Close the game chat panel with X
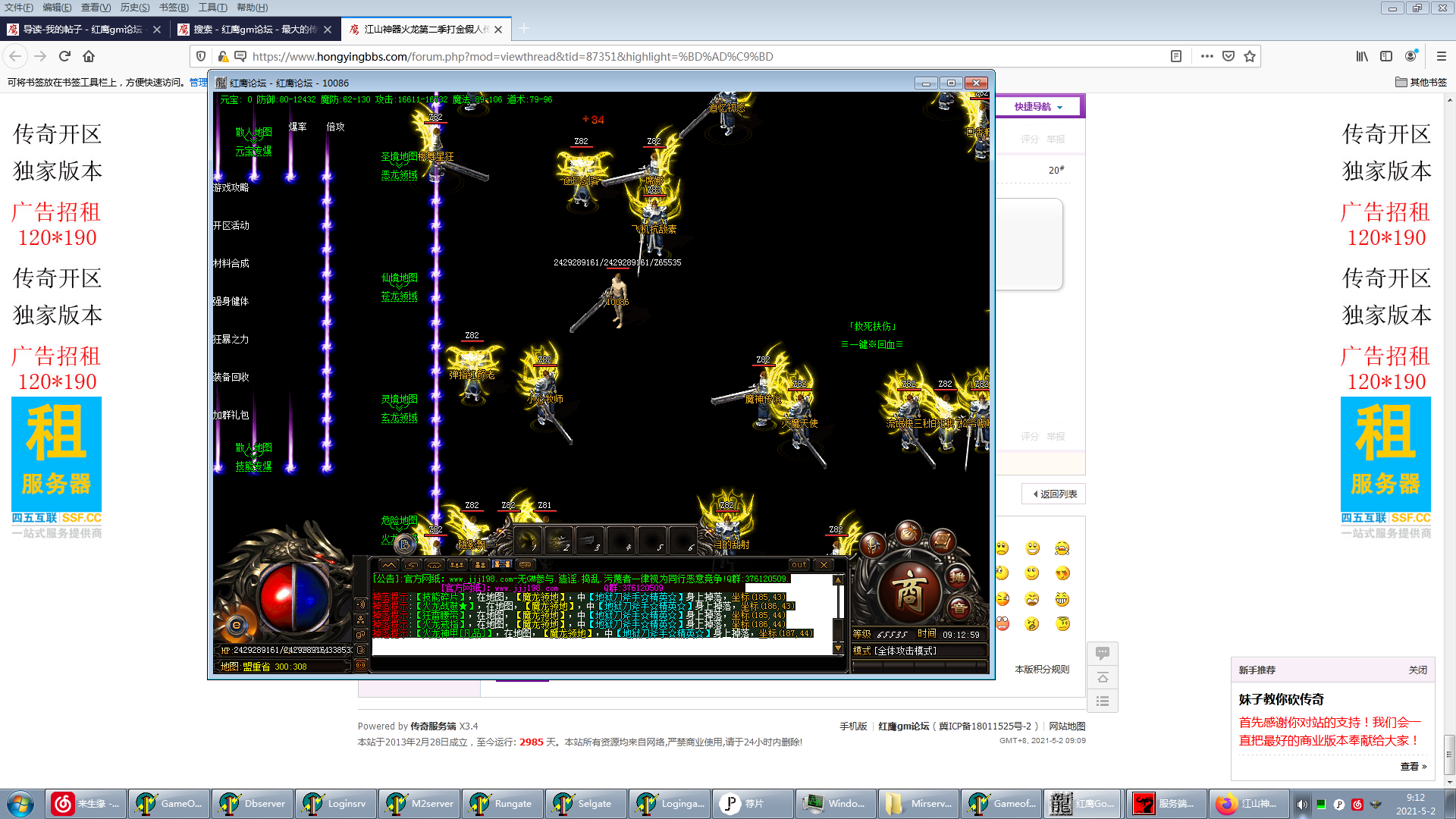 click(824, 564)
